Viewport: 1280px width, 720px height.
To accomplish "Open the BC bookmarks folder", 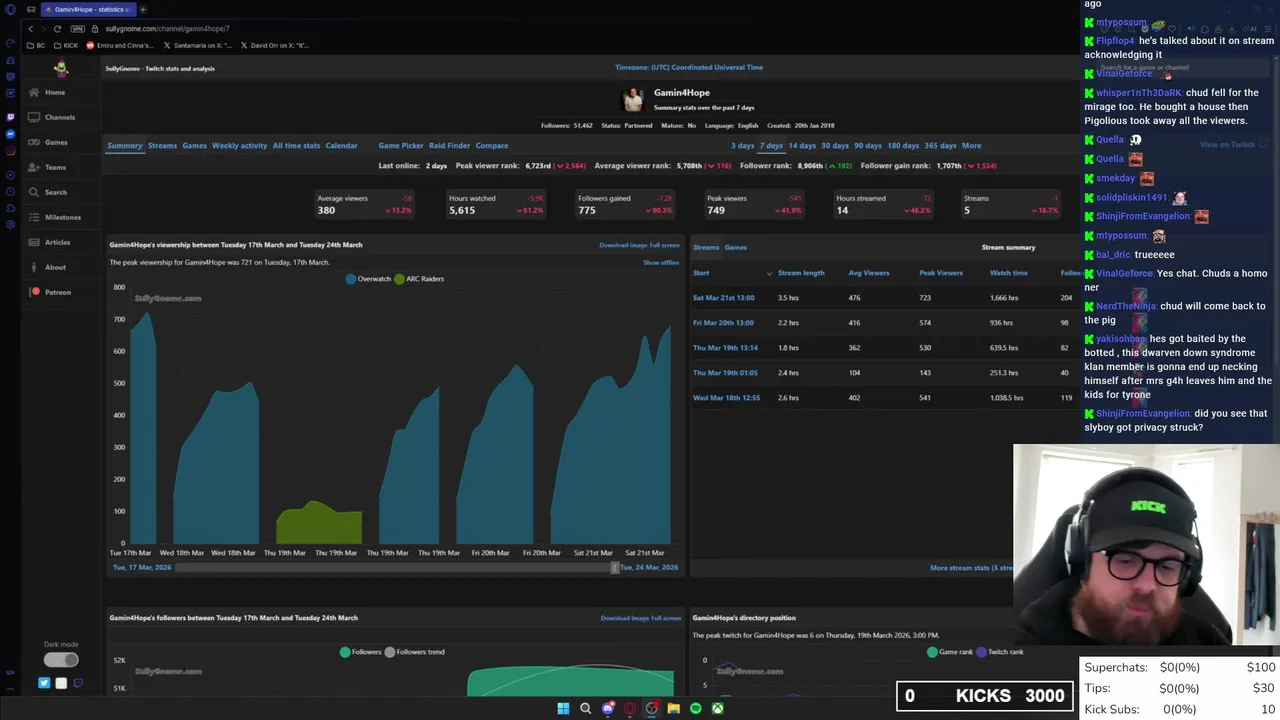I will pyautogui.click(x=35, y=45).
